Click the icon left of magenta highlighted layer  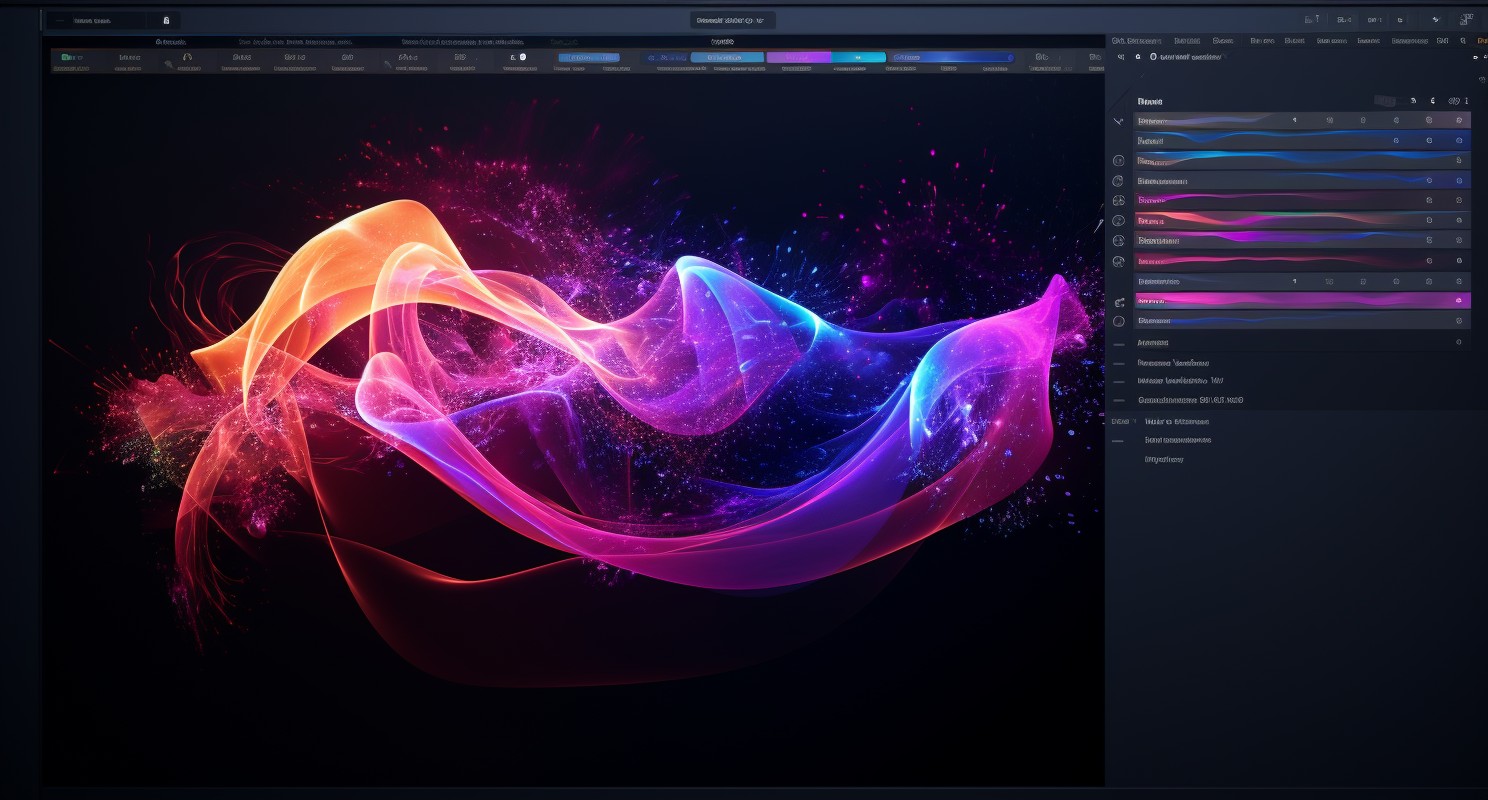pyautogui.click(x=1118, y=301)
